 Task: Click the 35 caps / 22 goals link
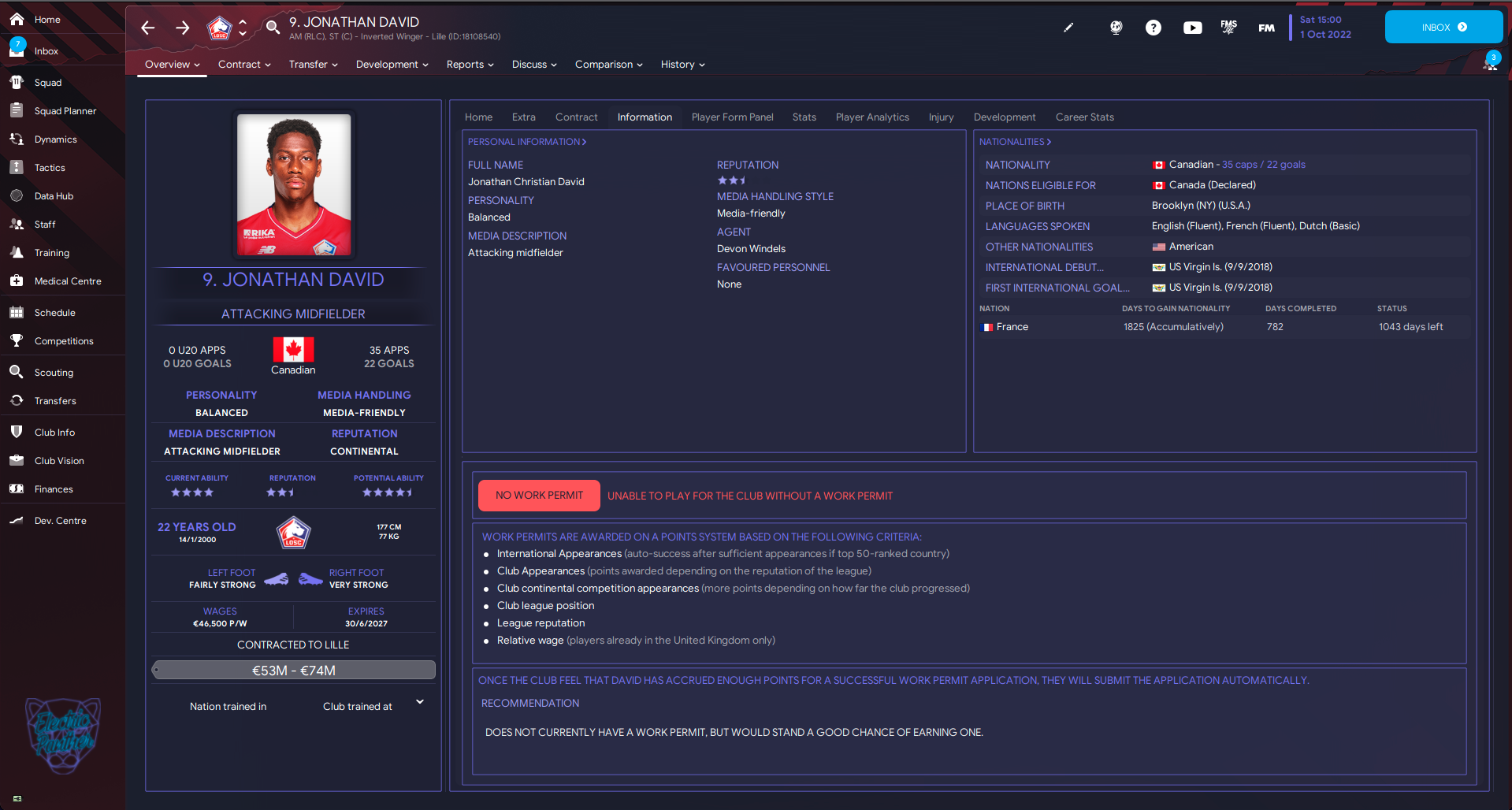[1263, 165]
